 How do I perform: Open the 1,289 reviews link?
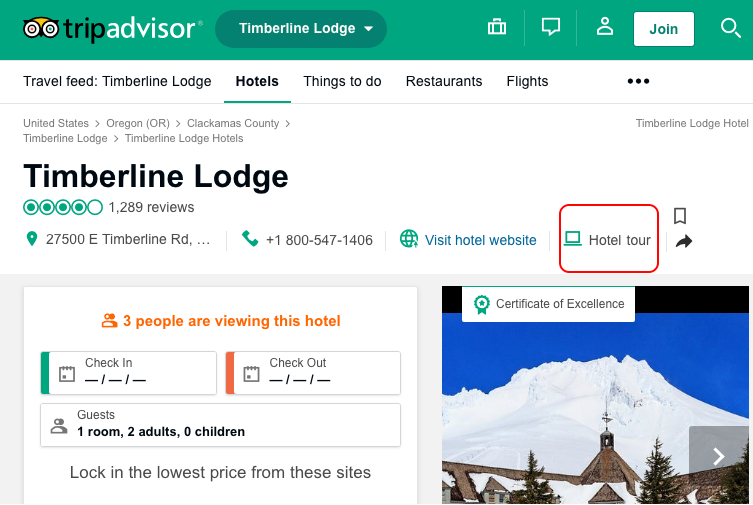tap(151, 207)
